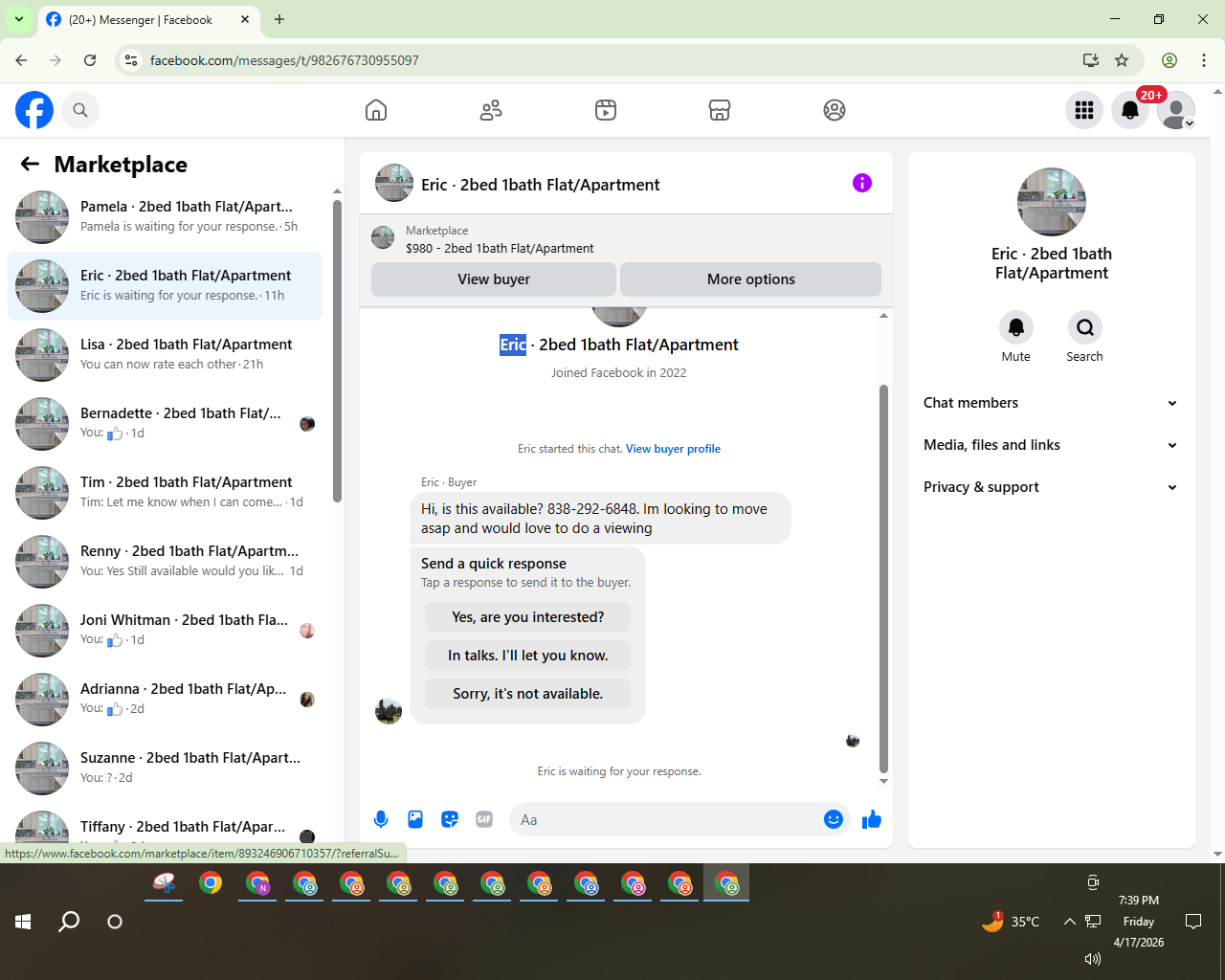The image size is (1225, 980).
Task: Open Joni Whitman's conversation
Action: 165,631
